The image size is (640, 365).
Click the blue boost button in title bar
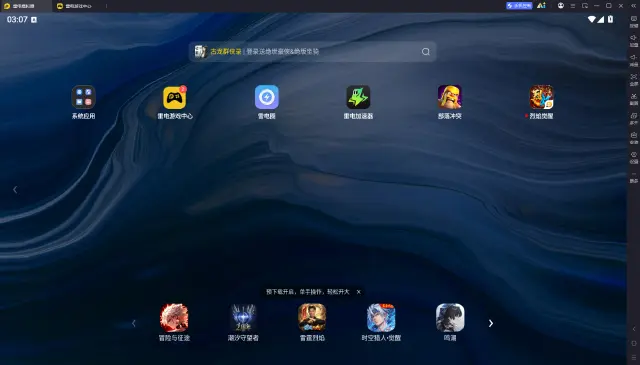tap(519, 6)
